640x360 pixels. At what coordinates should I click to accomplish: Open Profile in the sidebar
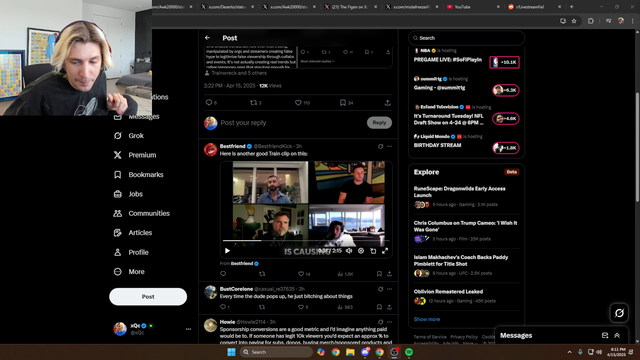click(x=131, y=252)
